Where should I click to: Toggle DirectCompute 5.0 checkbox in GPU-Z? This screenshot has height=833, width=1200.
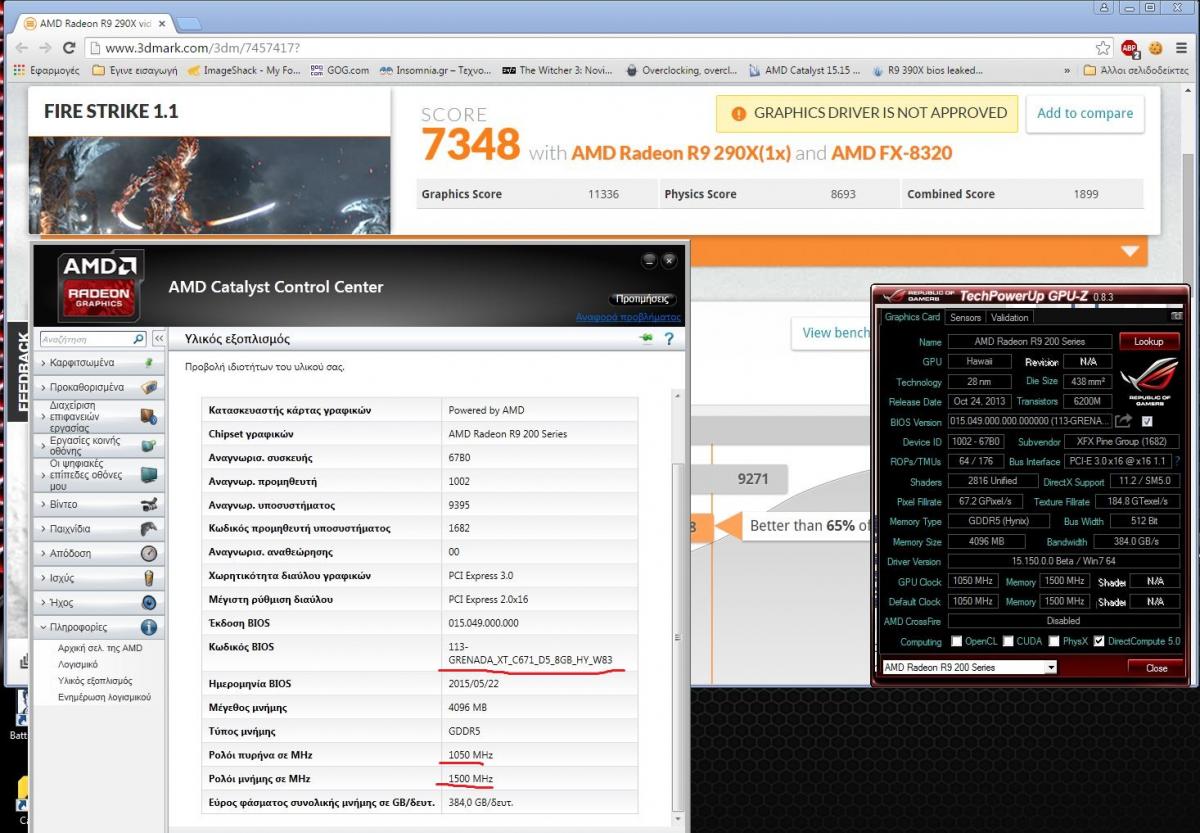pyautogui.click(x=1100, y=641)
